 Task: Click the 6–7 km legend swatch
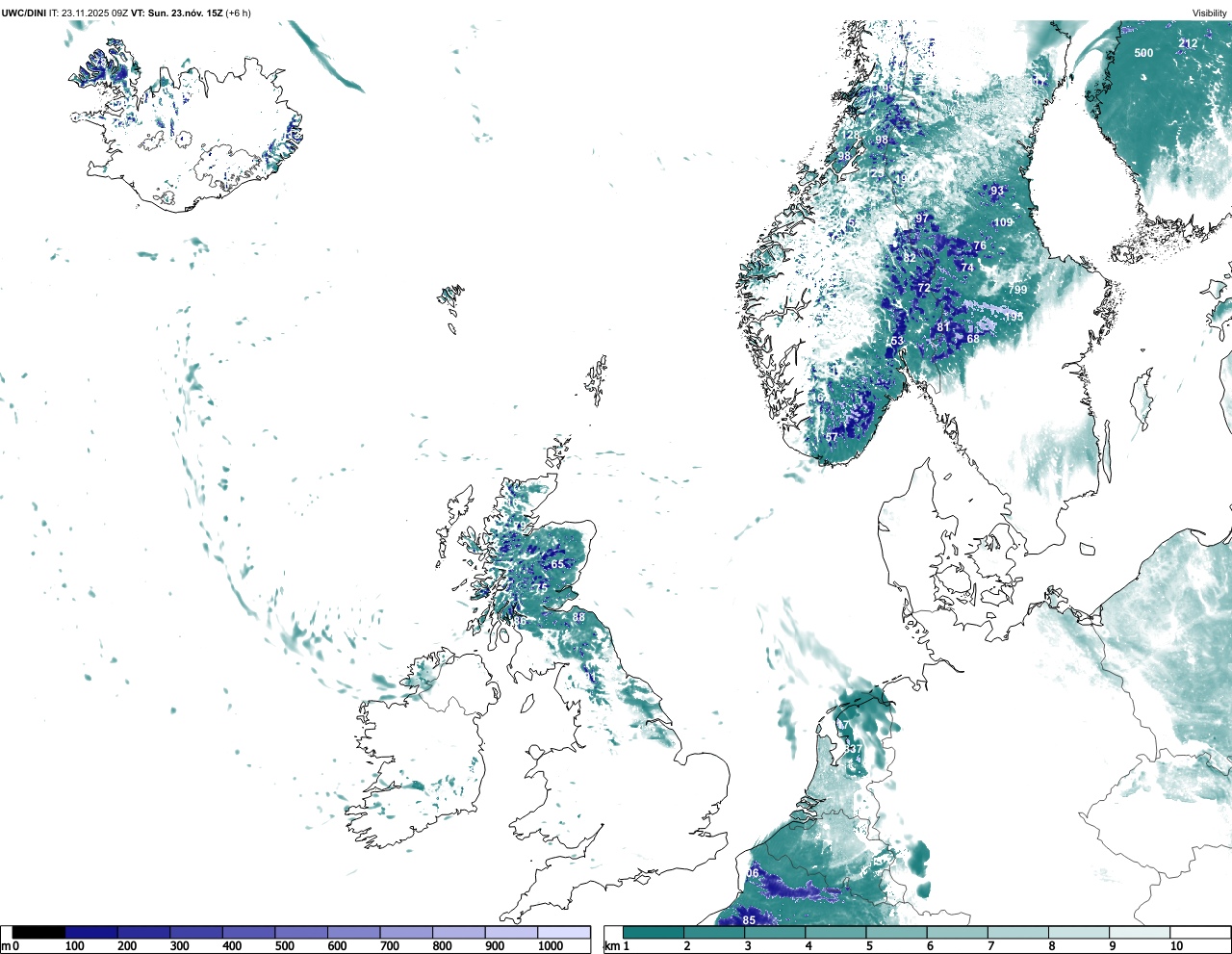pos(957,932)
